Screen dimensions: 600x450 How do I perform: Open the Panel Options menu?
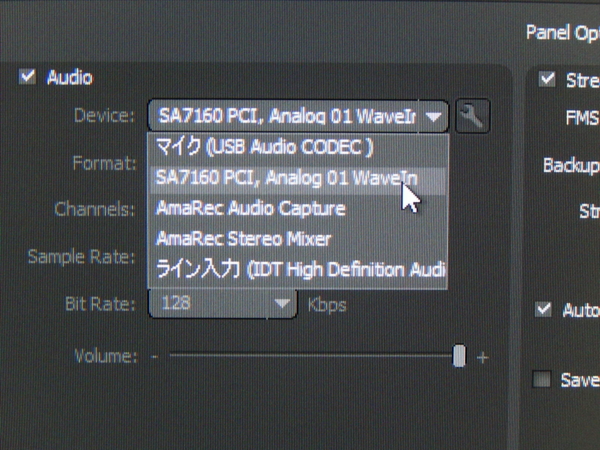[562, 33]
